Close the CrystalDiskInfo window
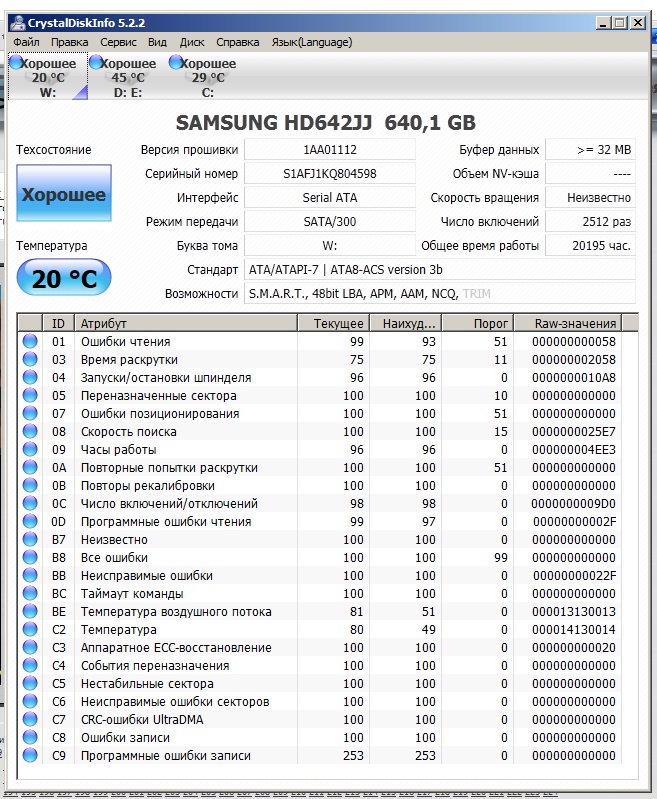Viewport: 657px width, 799px height. [638, 23]
